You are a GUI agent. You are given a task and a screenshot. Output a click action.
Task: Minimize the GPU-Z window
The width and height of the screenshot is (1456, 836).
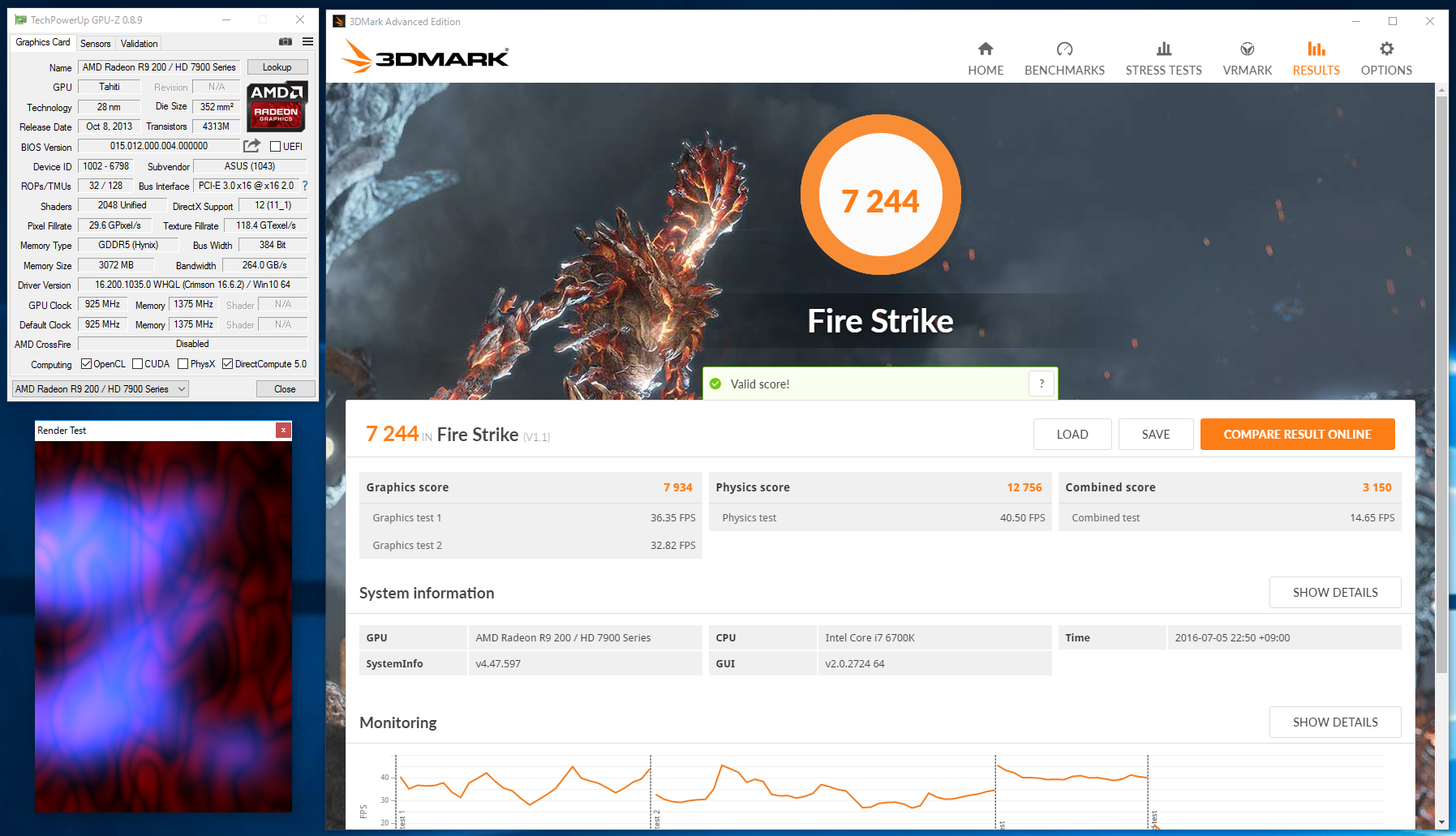(226, 19)
